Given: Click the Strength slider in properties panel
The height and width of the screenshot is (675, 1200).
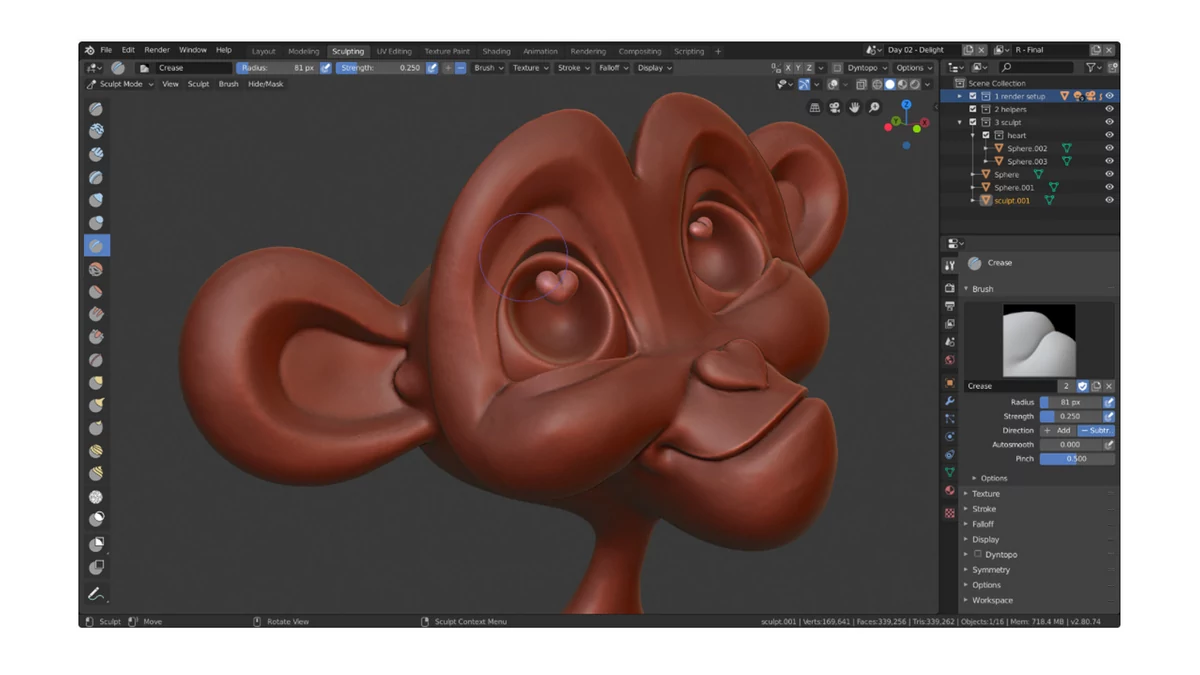Looking at the screenshot, I should coord(1070,416).
